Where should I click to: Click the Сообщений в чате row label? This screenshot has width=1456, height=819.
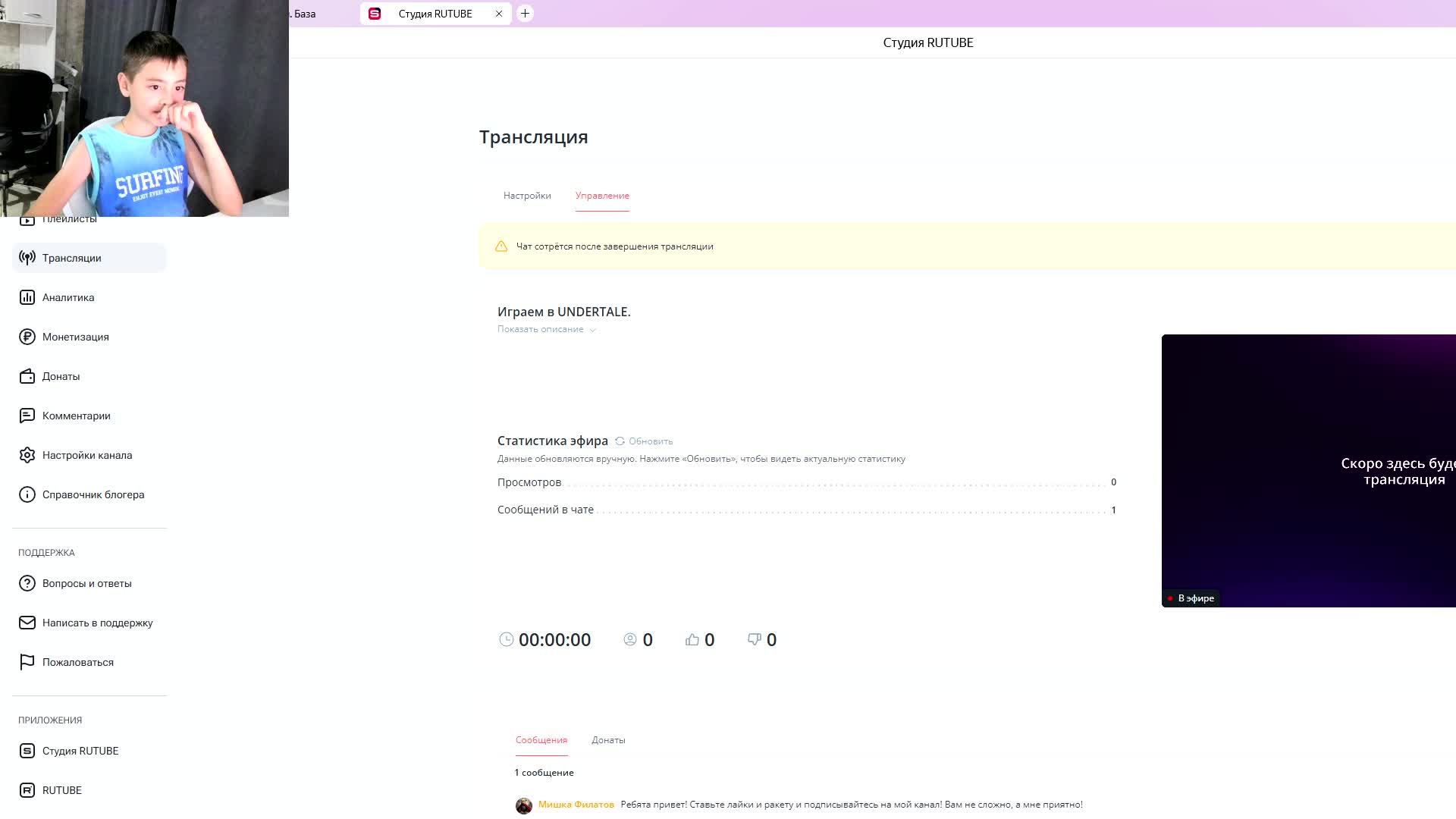pos(545,510)
